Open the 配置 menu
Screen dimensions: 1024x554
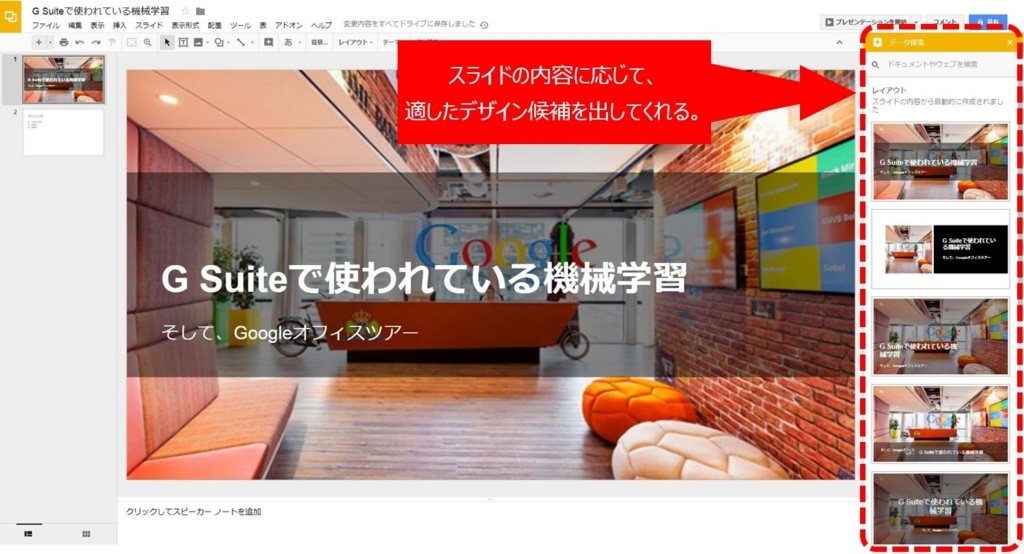215,25
